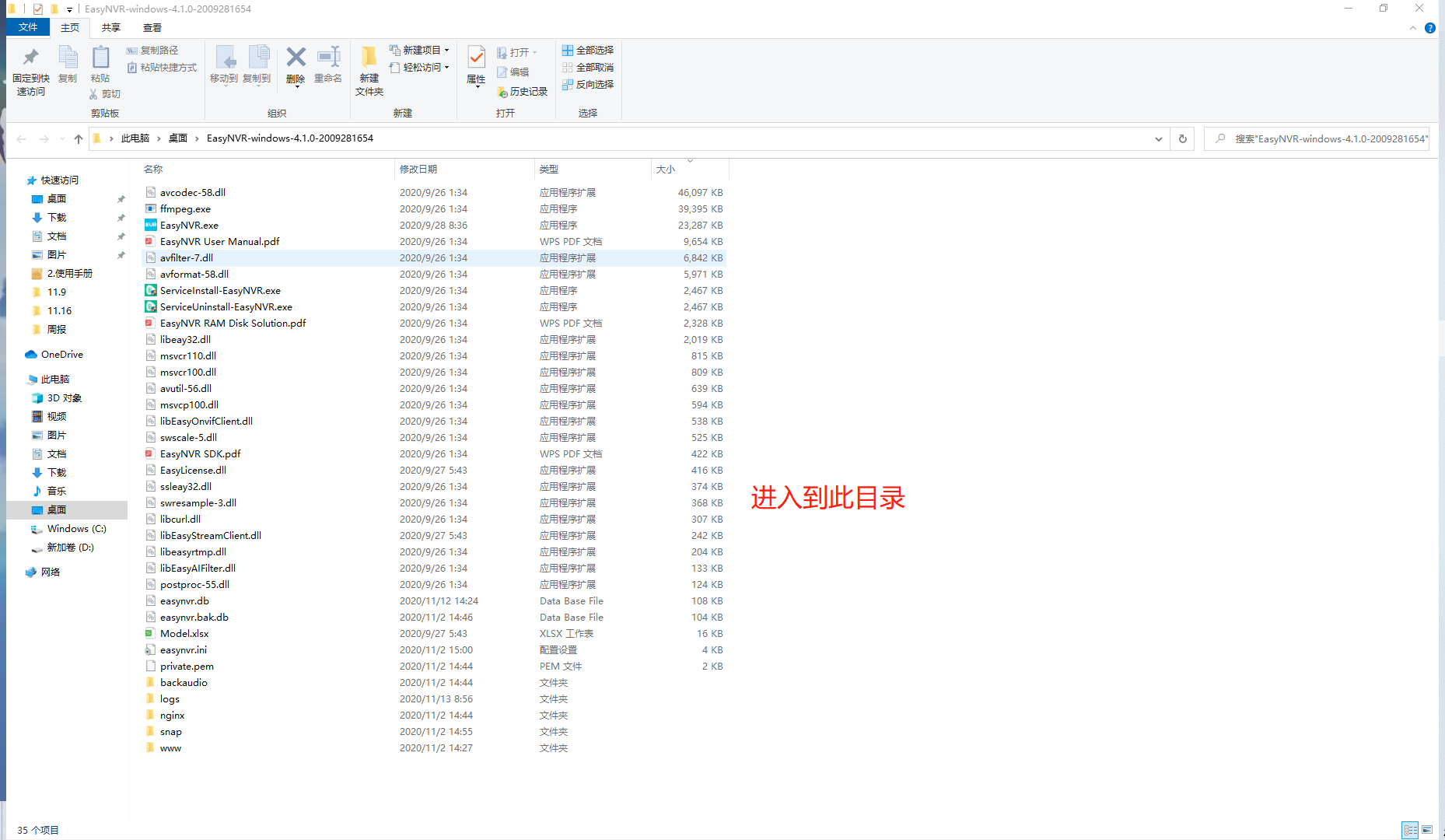Click the address bar history dropdown
This screenshot has width=1445, height=840.
tap(1159, 139)
